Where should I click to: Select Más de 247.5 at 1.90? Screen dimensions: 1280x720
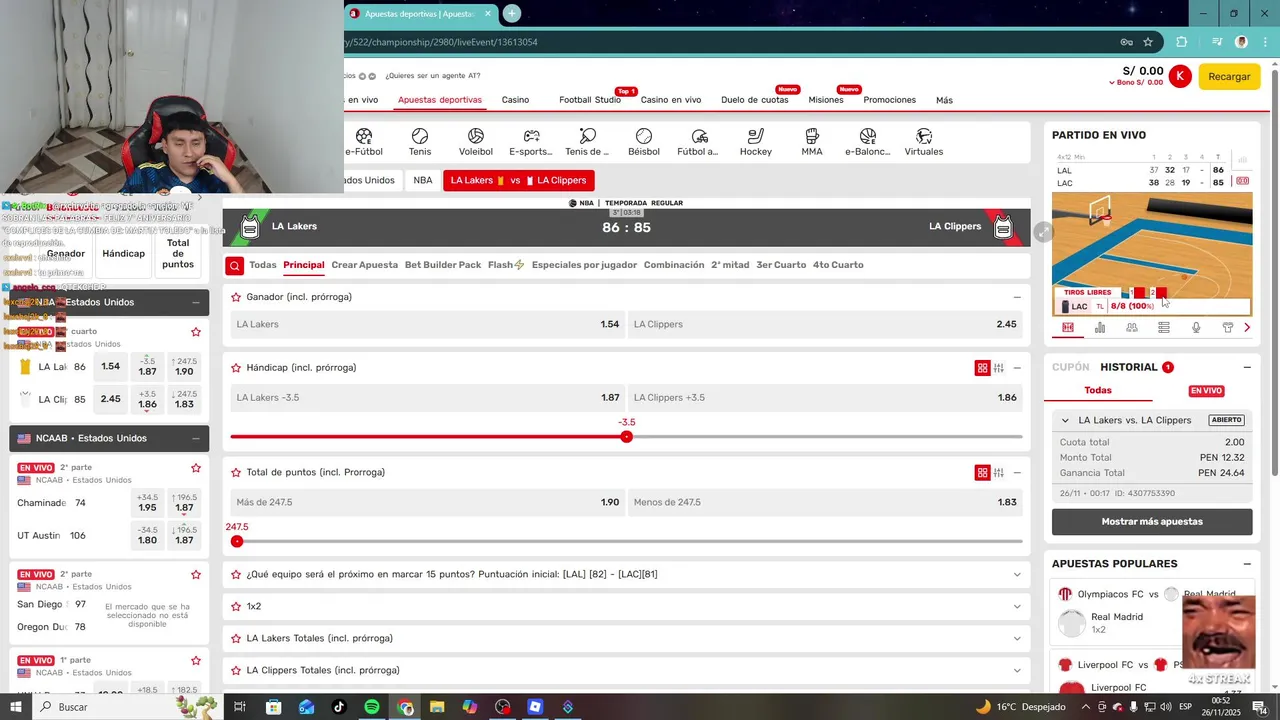coord(428,502)
